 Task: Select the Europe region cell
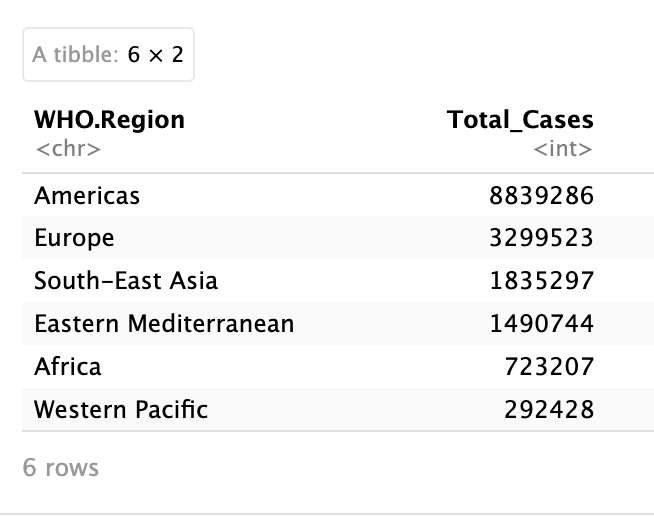point(74,238)
